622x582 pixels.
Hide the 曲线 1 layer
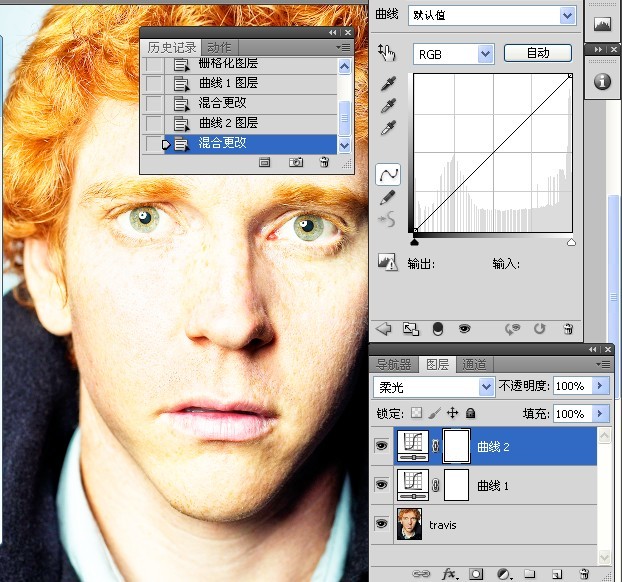(x=382, y=485)
